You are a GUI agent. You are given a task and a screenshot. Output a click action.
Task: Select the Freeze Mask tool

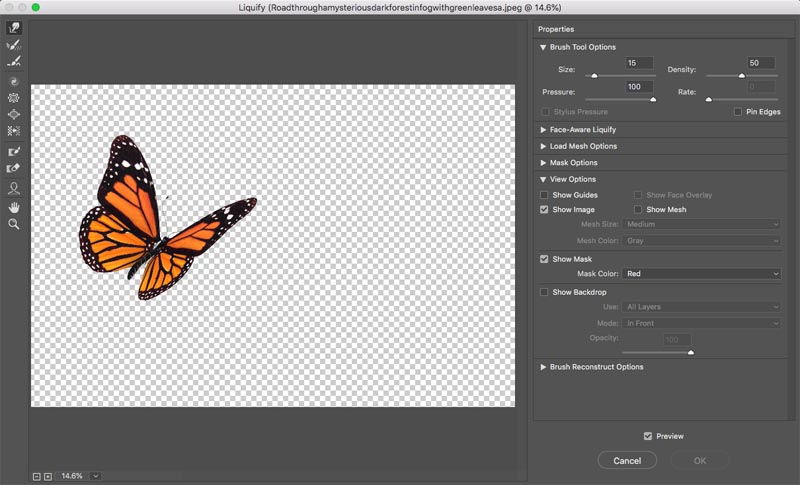[14, 152]
